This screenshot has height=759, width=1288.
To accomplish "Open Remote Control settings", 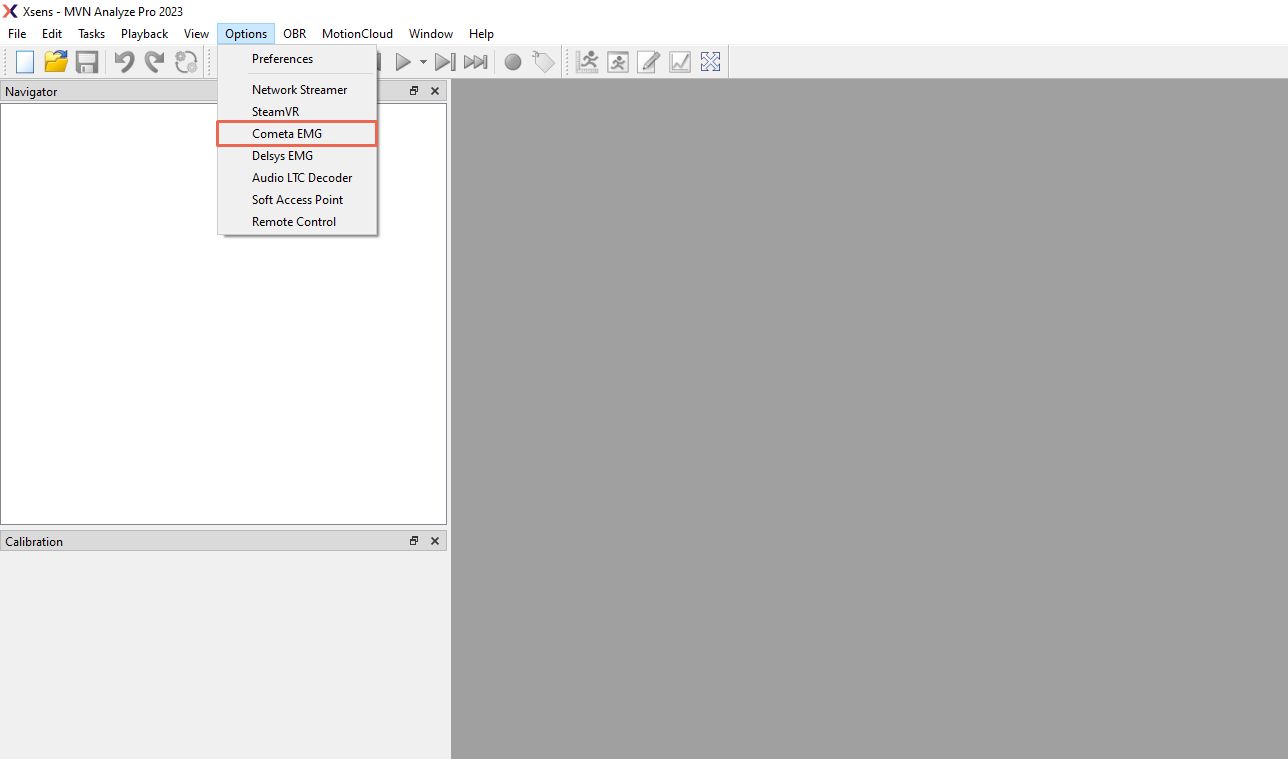I will pos(297,222).
